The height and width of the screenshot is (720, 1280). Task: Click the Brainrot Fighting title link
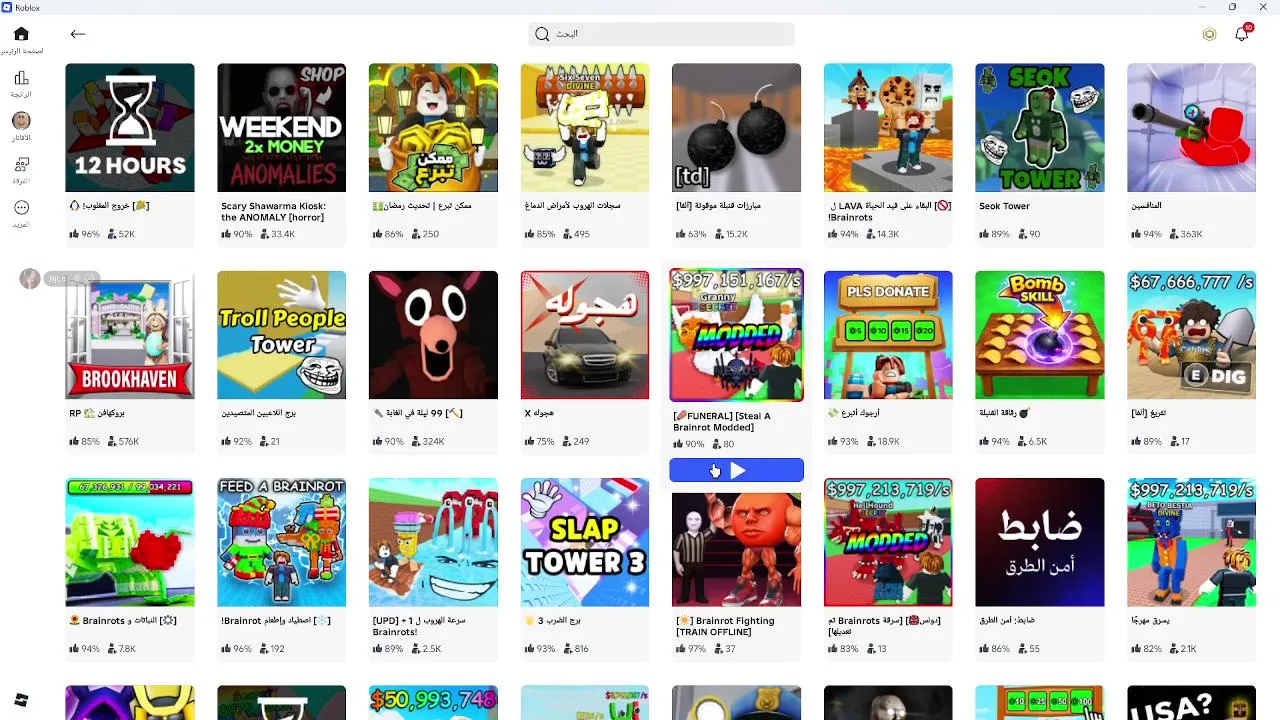[725, 626]
